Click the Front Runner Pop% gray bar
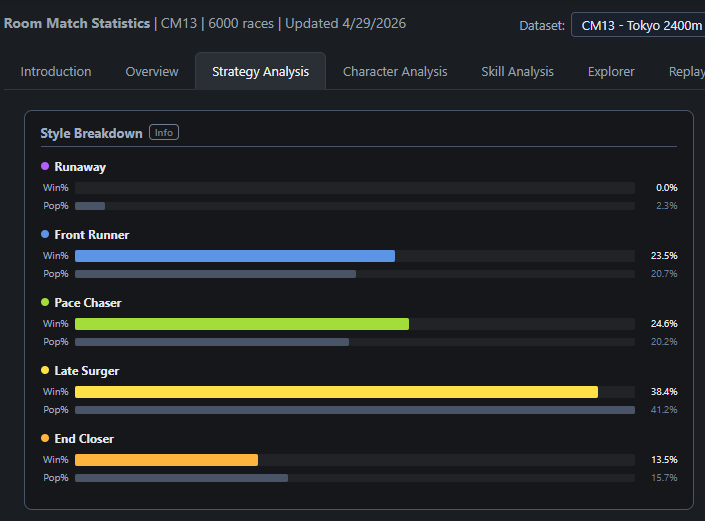 [x=215, y=274]
